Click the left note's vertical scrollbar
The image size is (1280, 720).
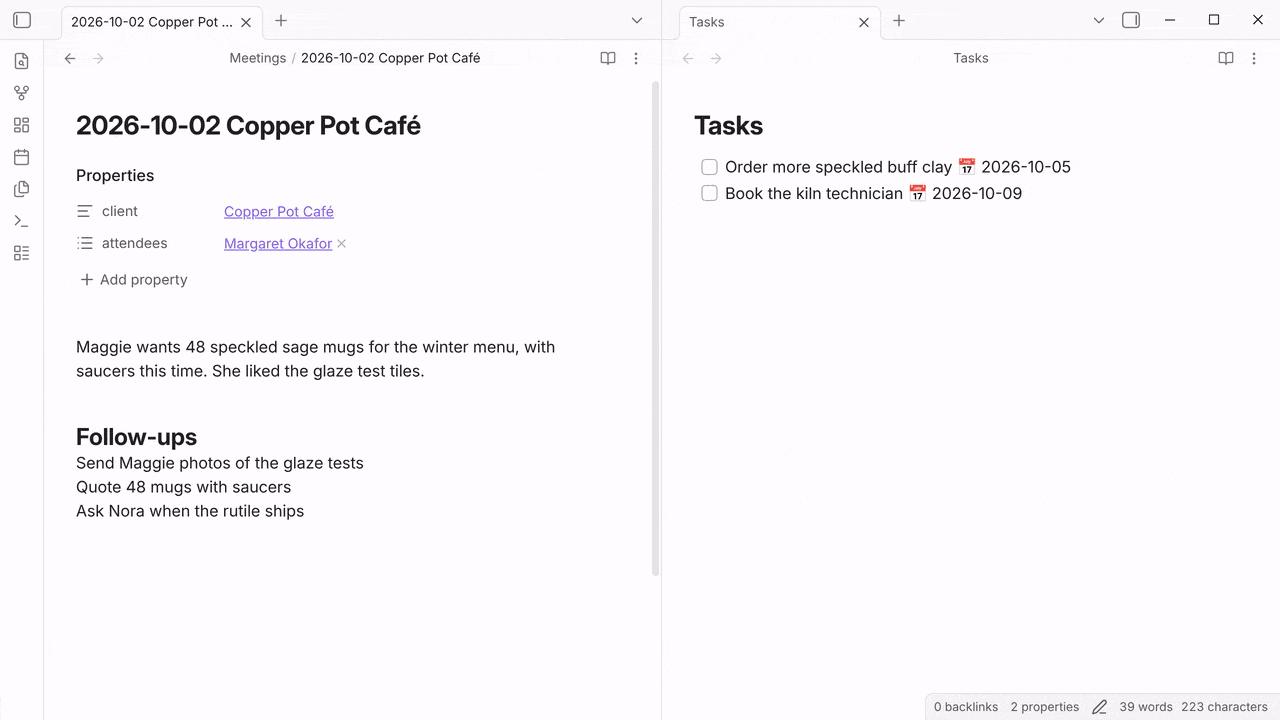click(656, 328)
